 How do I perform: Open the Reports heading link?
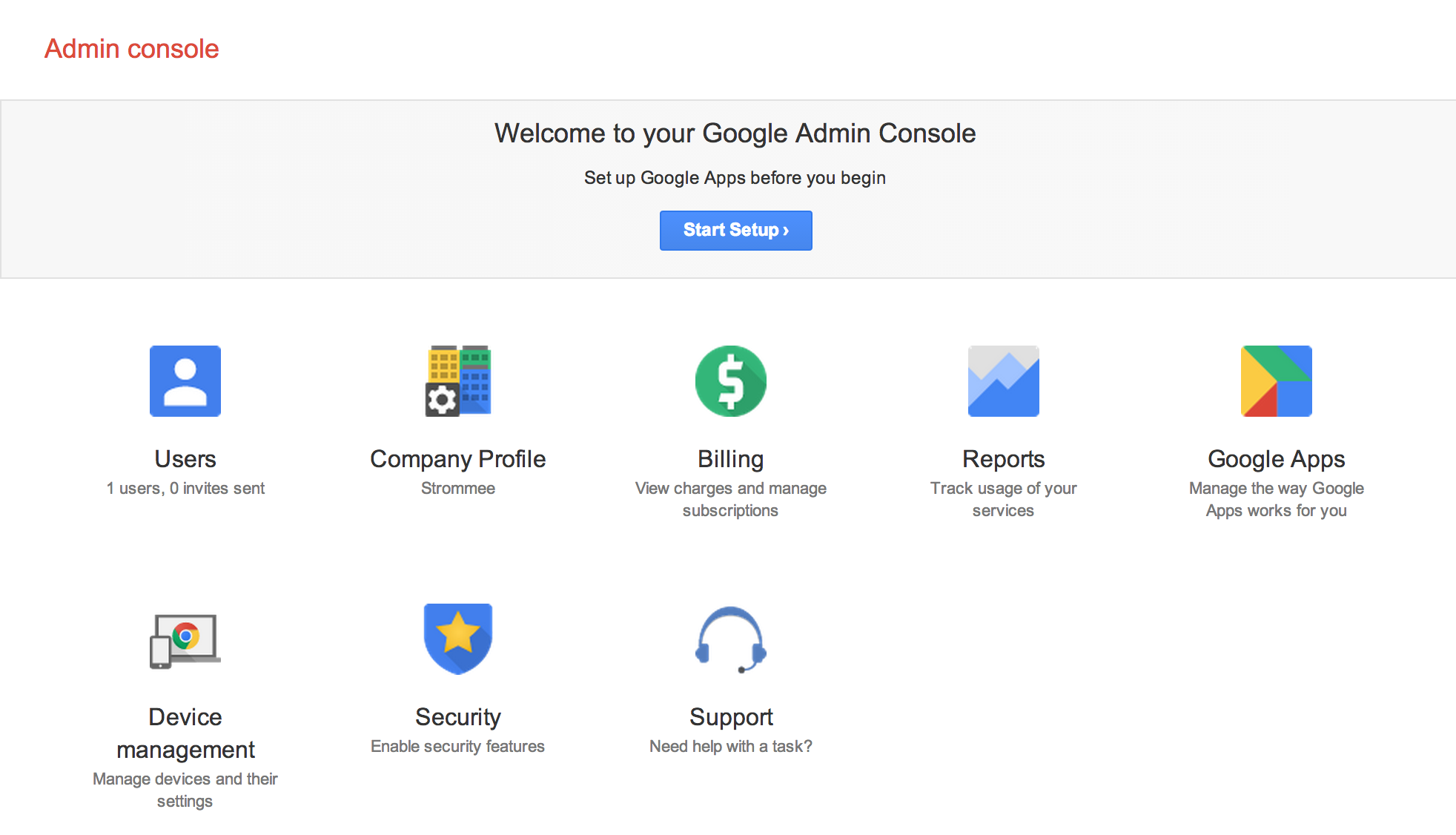(1004, 459)
